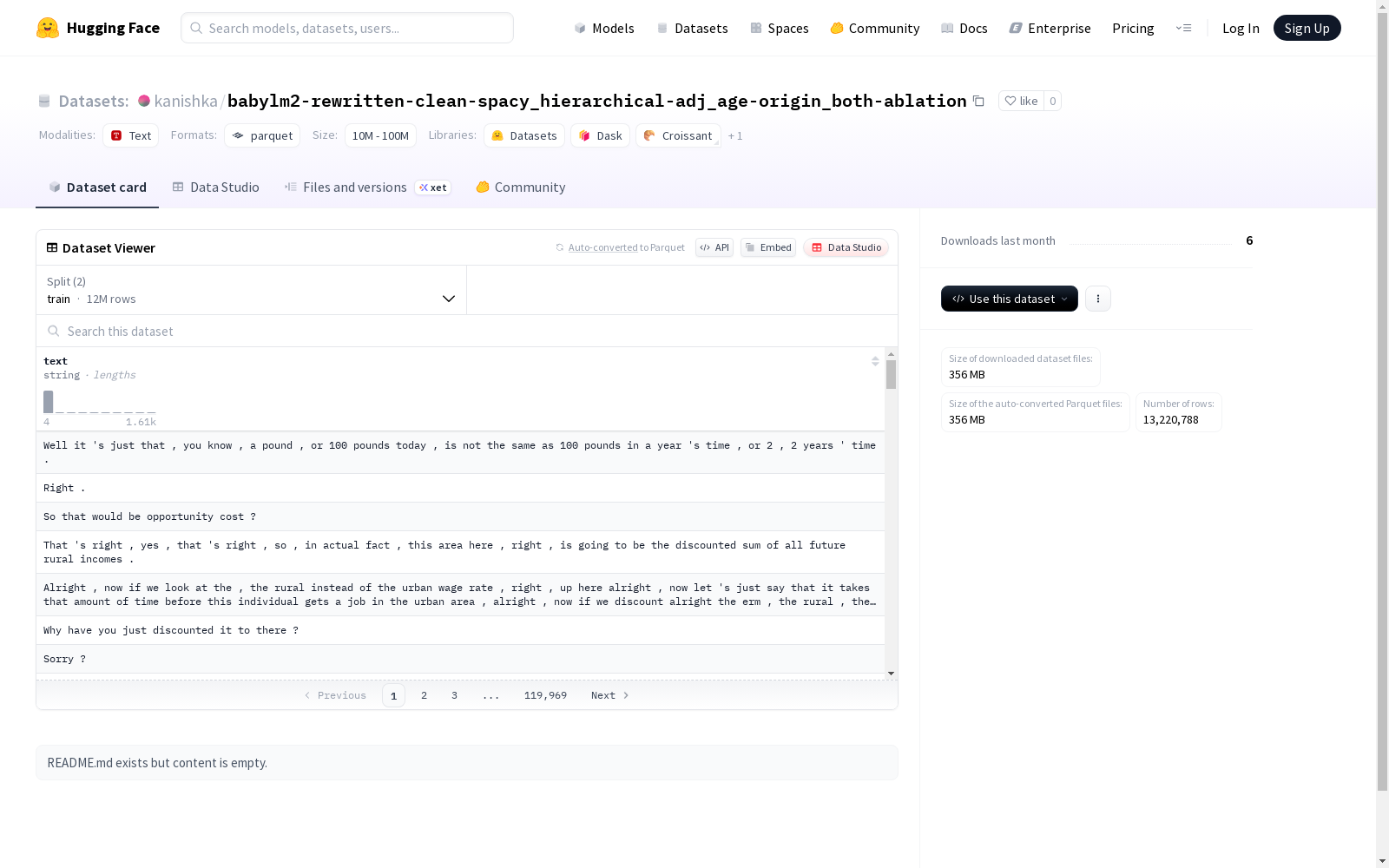The height and width of the screenshot is (868, 1389).
Task: Click the kanishka user avatar
Action: pyautogui.click(x=144, y=101)
